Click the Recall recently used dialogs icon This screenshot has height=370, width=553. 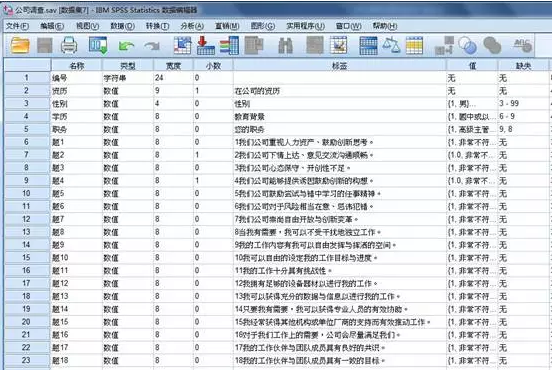(98, 46)
